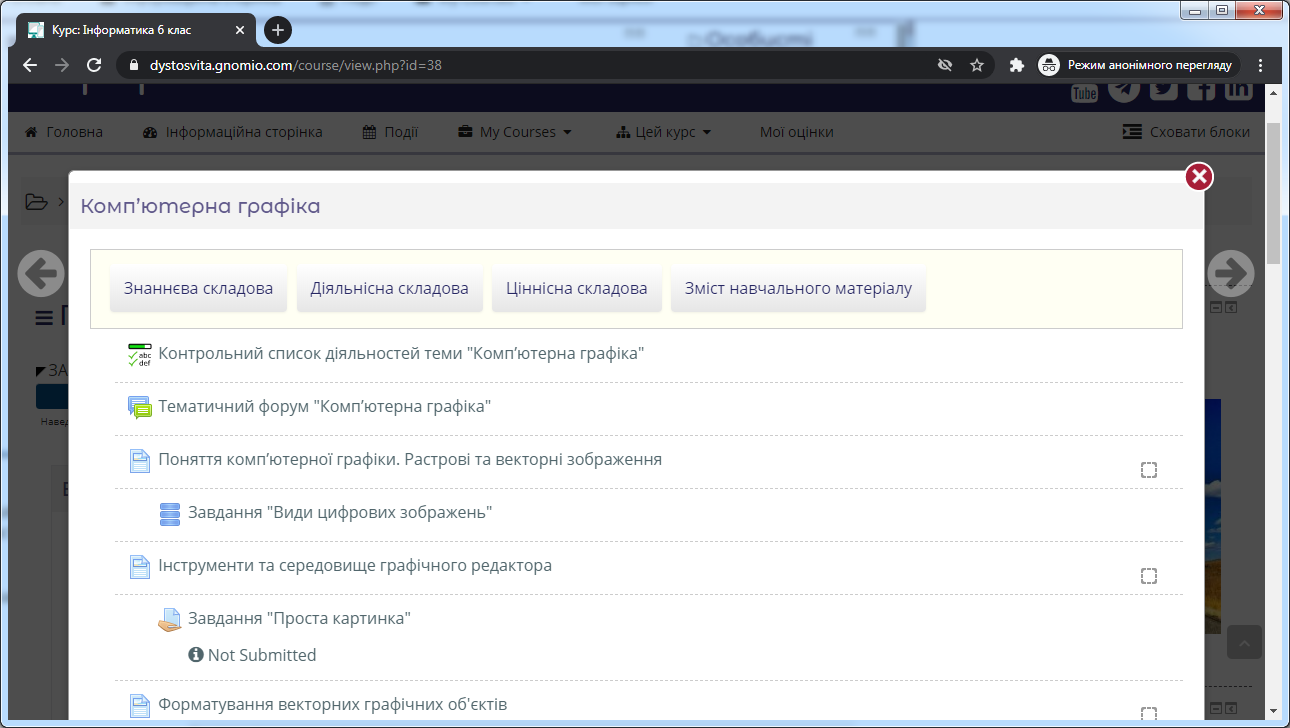1290x728 pixels.
Task: Click the address bar URL
Action: [295, 65]
